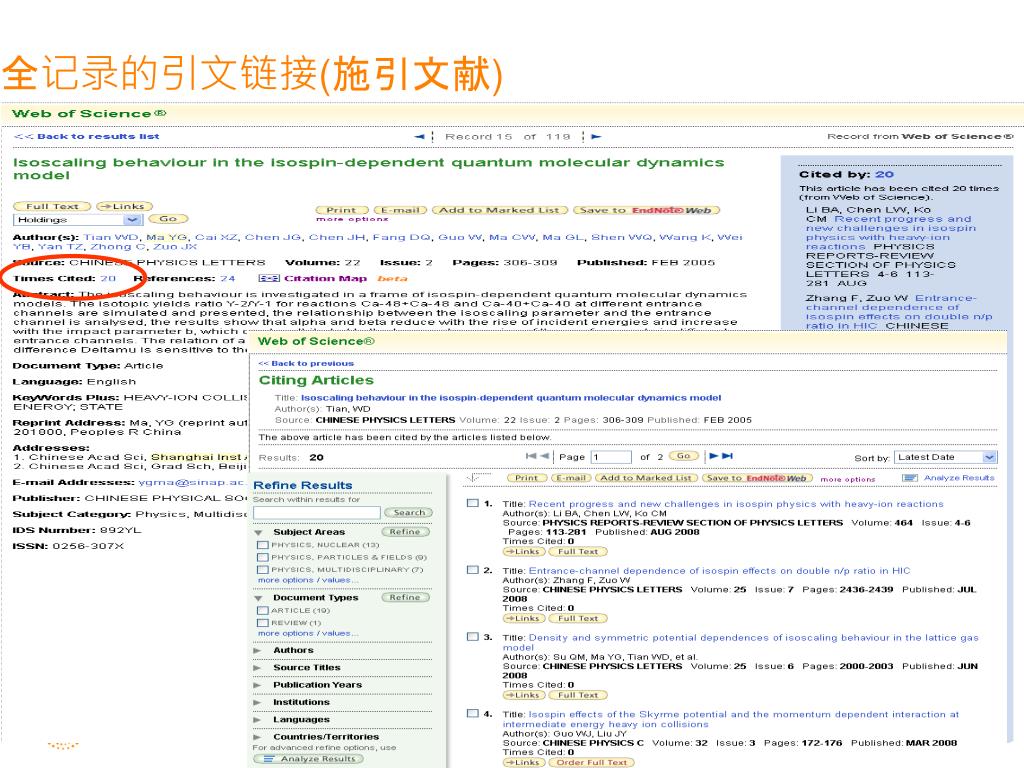Open References 24 link
Viewport: 1024px width, 768px height.
(227, 278)
